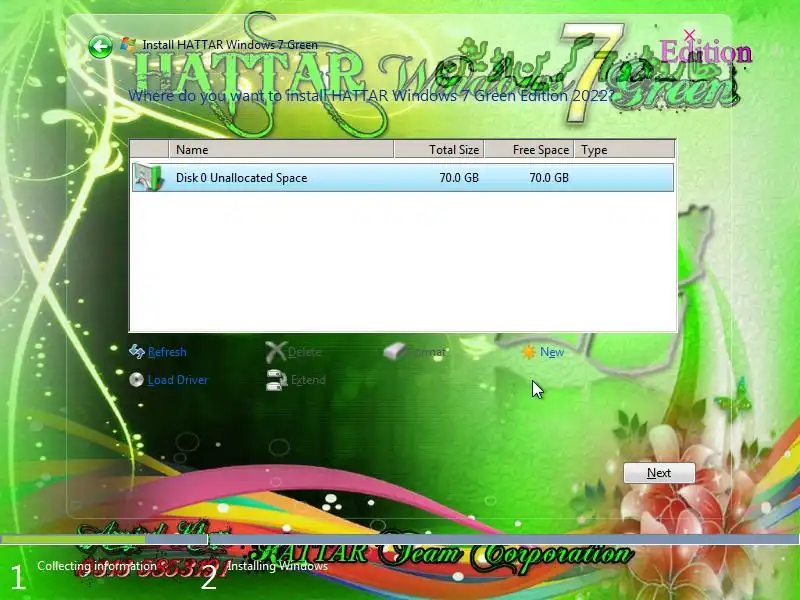Viewport: 800px width, 600px height.
Task: Sort by the Name column header
Action: click(x=281, y=149)
